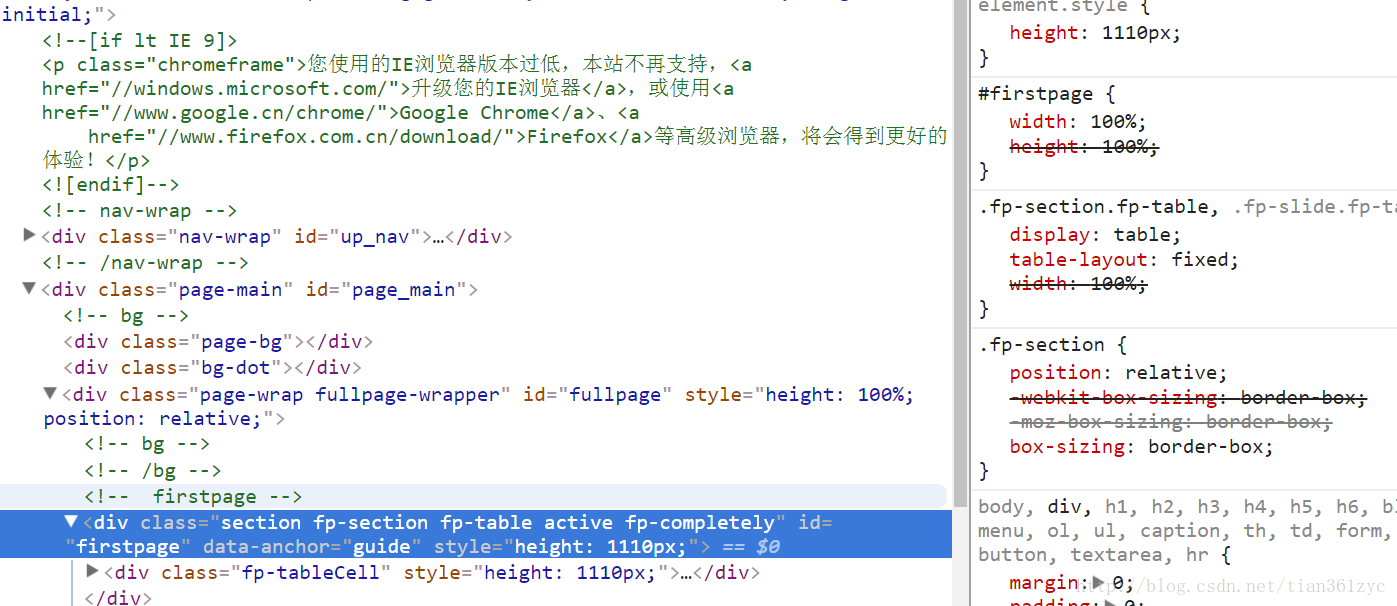Click the active box-sizing: border-box declaration

coord(1142,447)
